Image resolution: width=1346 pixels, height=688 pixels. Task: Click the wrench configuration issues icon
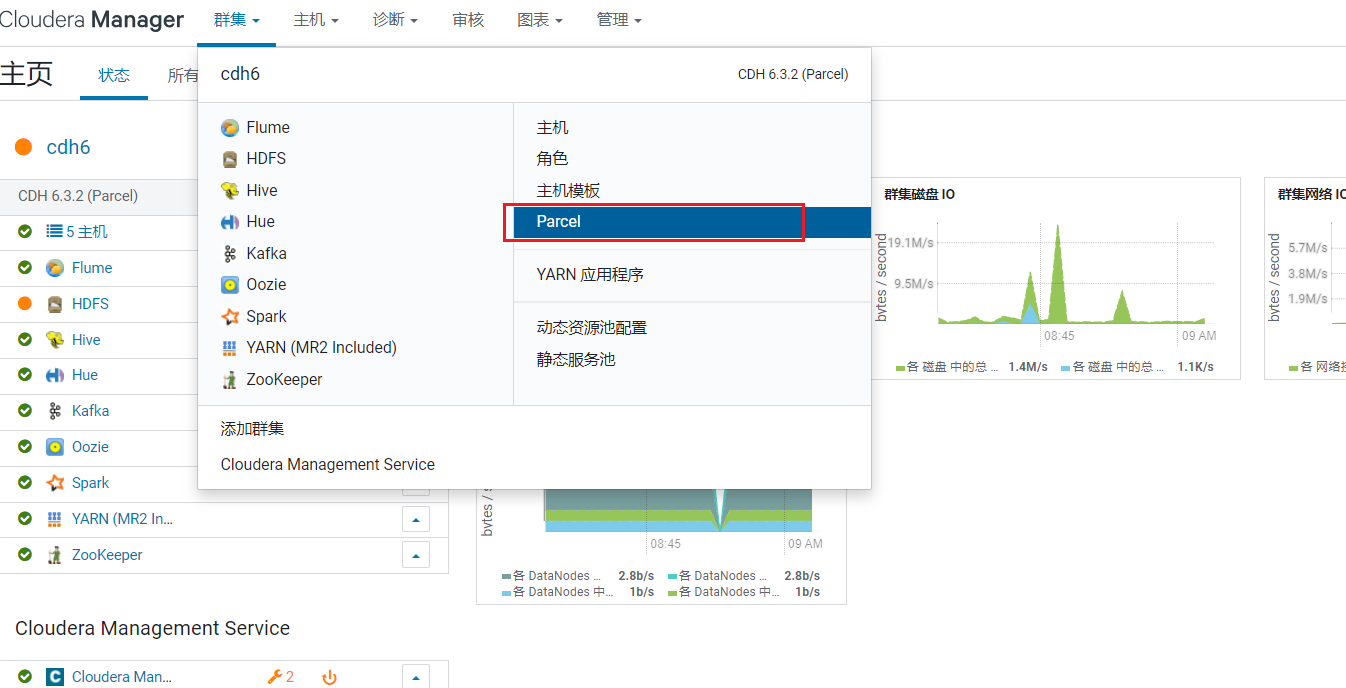[275, 677]
